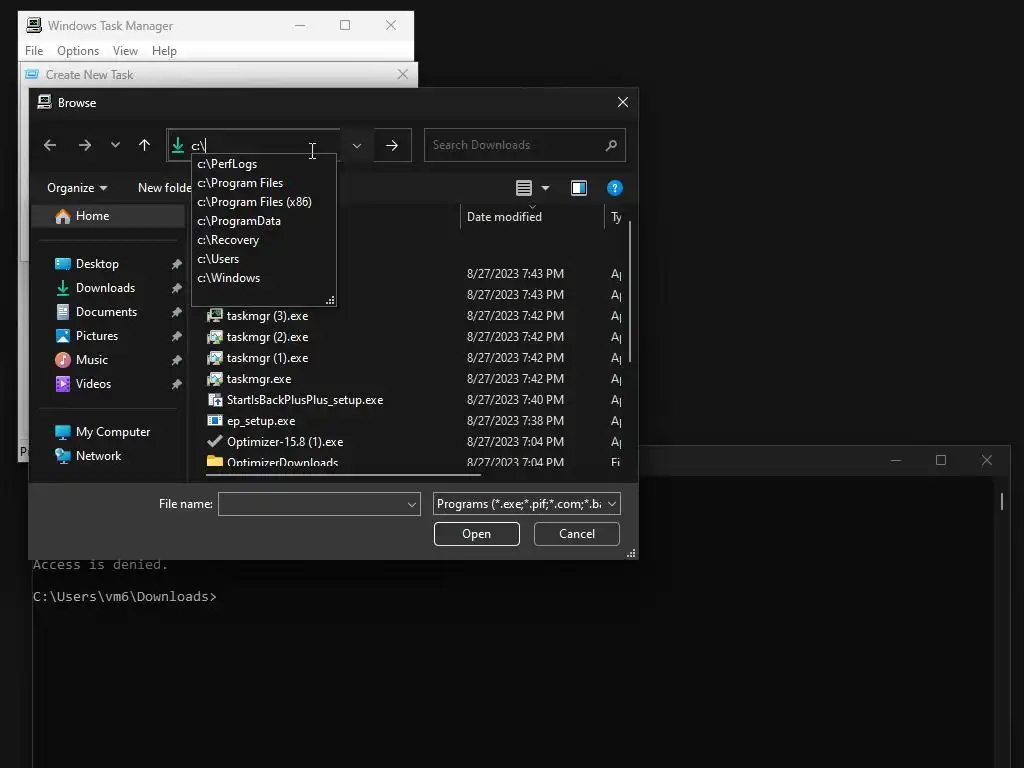Image resolution: width=1024 pixels, height=768 pixels.
Task: Click the change view list icon
Action: coord(524,188)
